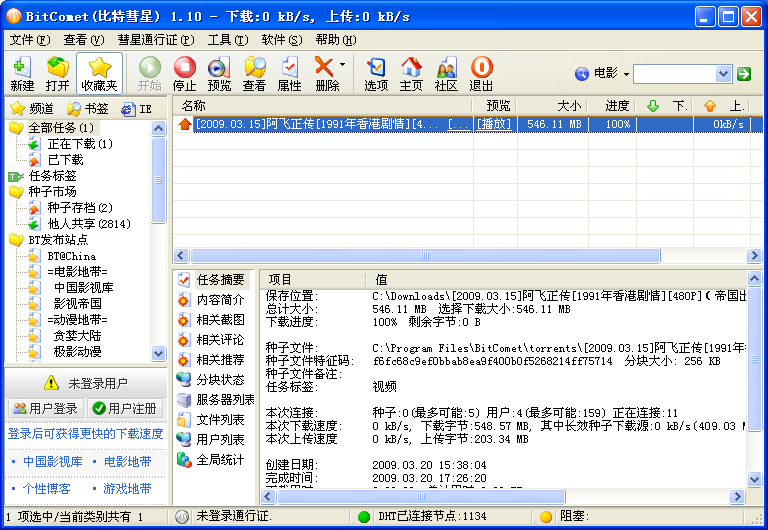Open the 社区 (Community) icon
The height and width of the screenshot is (530, 768).
click(x=446, y=73)
